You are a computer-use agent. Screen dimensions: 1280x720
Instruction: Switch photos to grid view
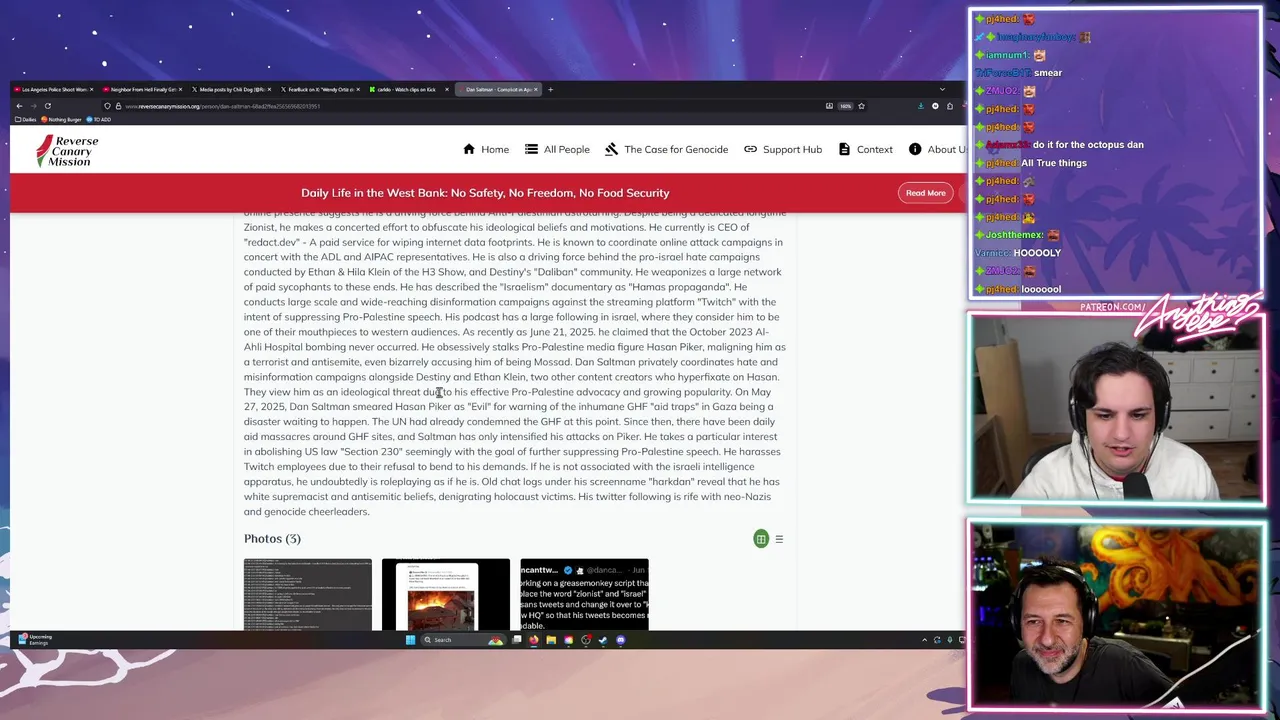pyautogui.click(x=761, y=539)
